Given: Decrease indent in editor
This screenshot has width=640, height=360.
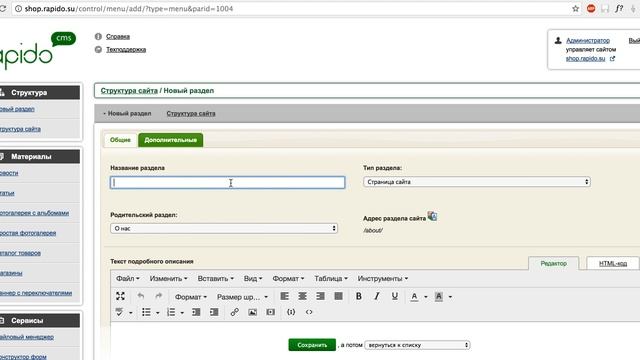Looking at the screenshot, I should click(x=196, y=312).
